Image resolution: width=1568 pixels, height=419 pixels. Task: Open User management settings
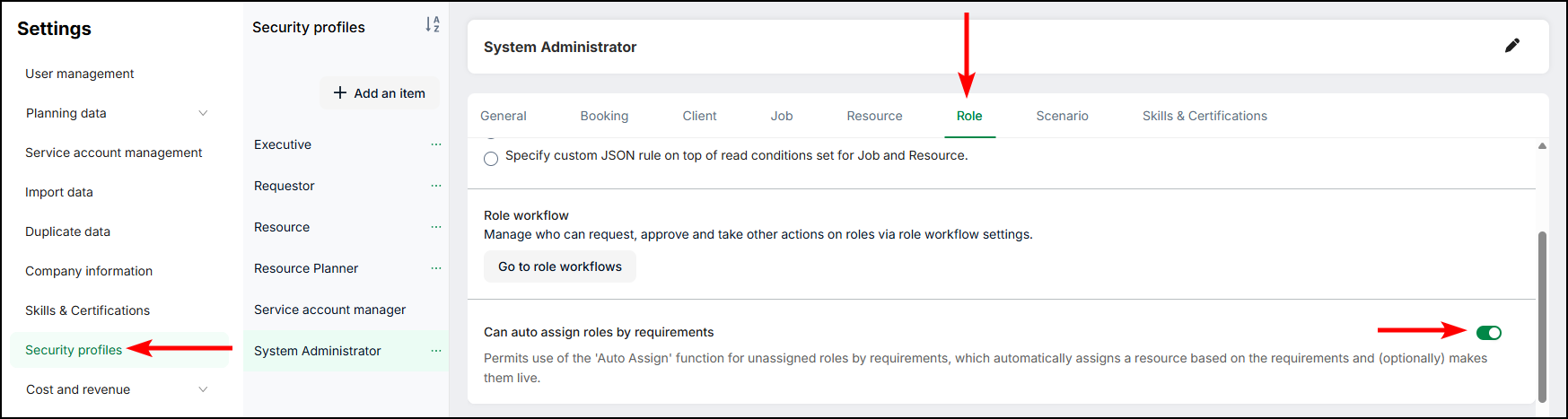pyautogui.click(x=80, y=74)
